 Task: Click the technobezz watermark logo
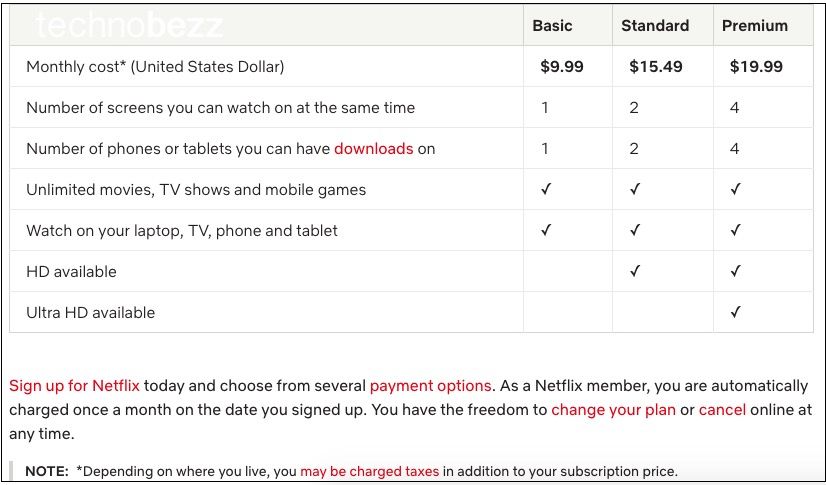(129, 25)
